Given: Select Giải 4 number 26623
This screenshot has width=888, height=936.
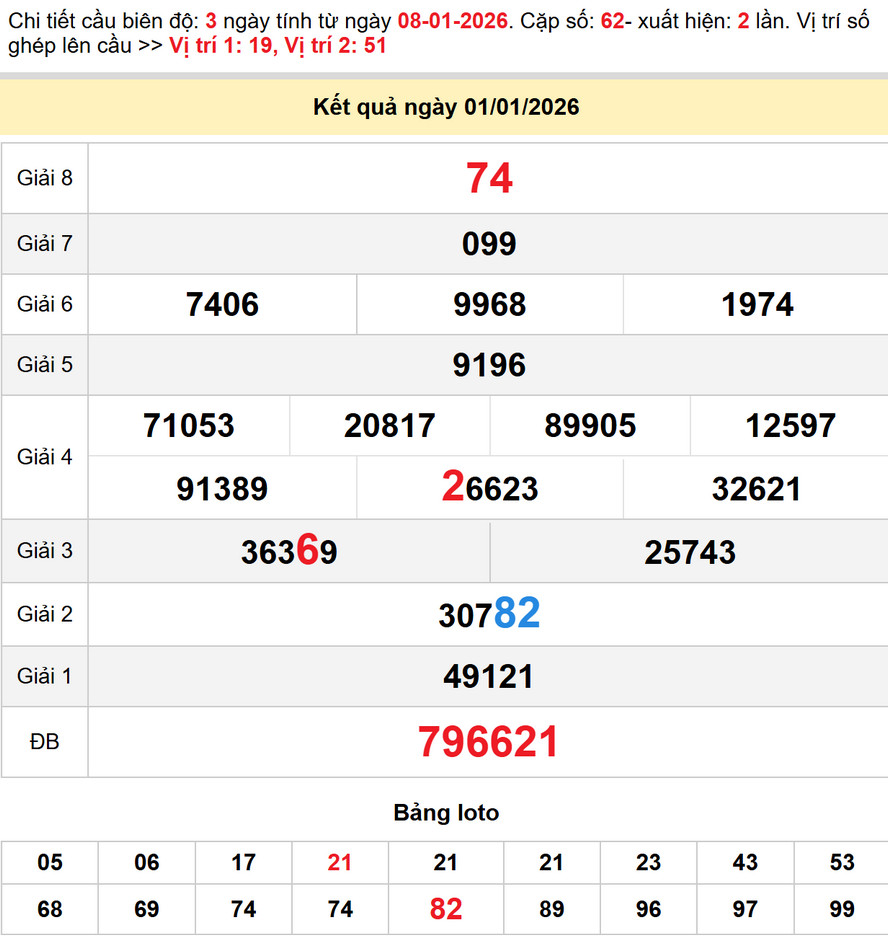Looking at the screenshot, I should (x=489, y=488).
